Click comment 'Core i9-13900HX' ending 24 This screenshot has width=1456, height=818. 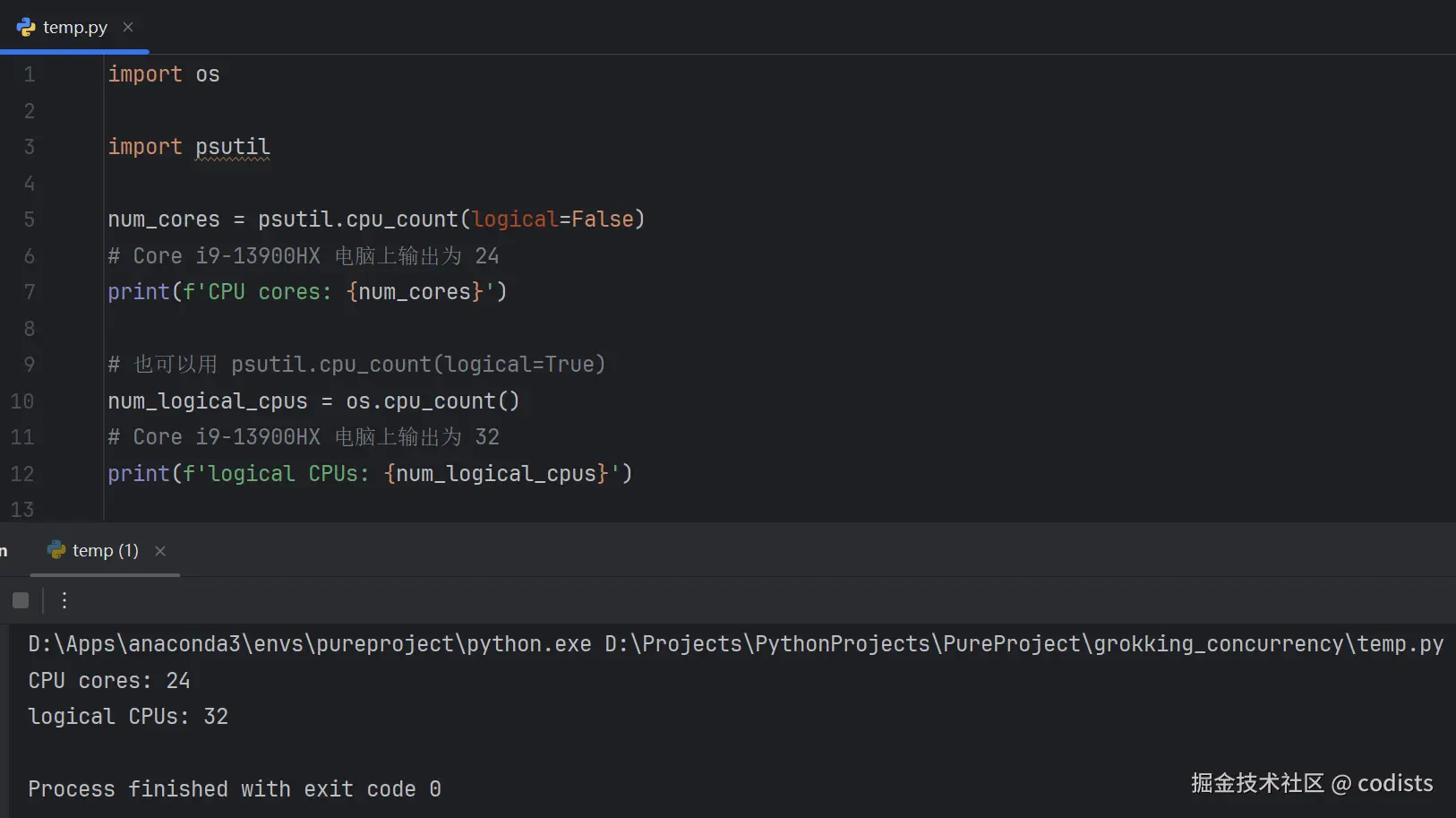pos(304,256)
